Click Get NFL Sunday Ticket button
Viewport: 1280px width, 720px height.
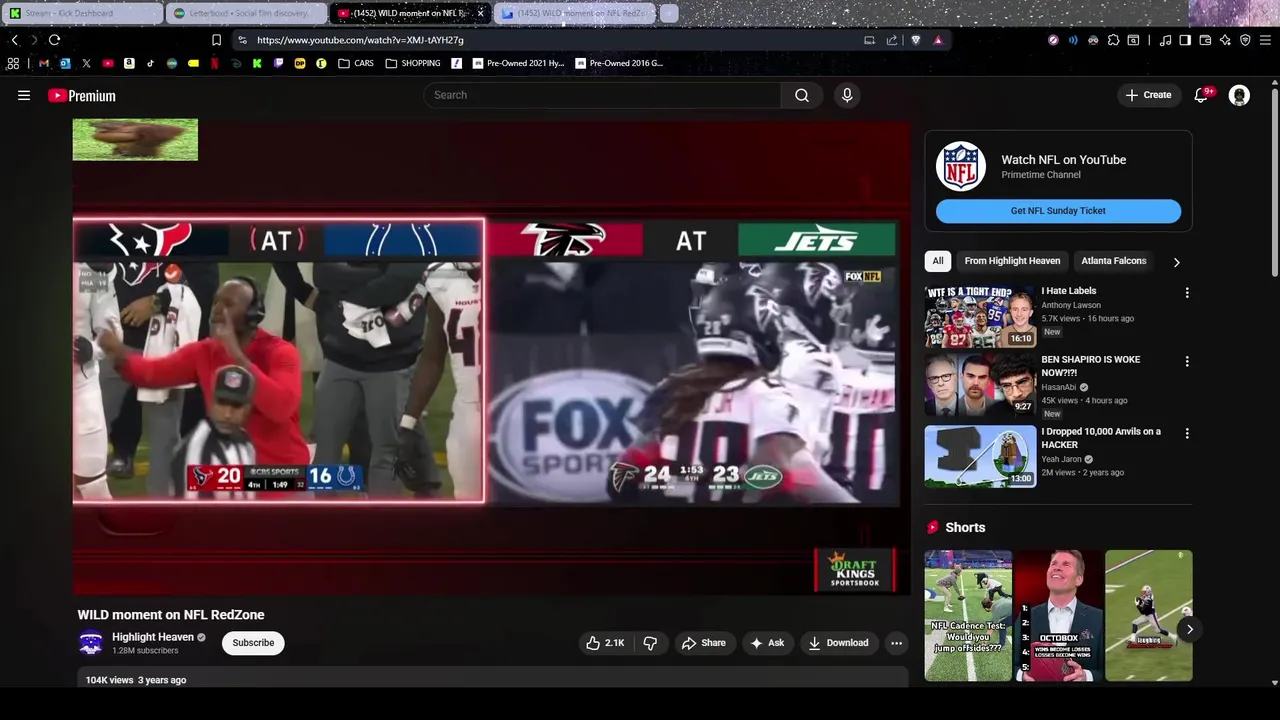pyautogui.click(x=1058, y=211)
